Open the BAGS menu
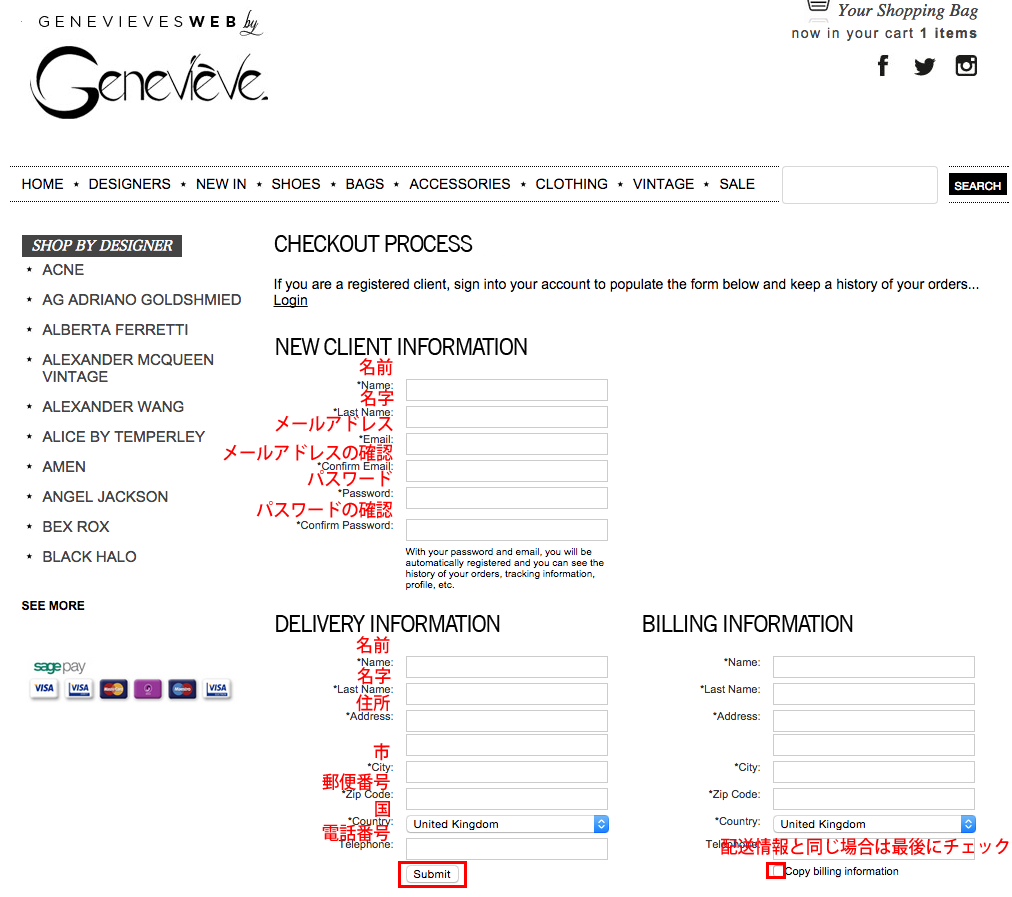This screenshot has width=1012, height=897. 365,184
